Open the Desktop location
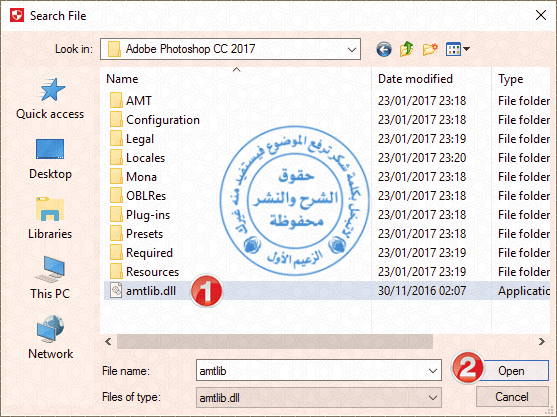The height and width of the screenshot is (417, 557). (50, 159)
